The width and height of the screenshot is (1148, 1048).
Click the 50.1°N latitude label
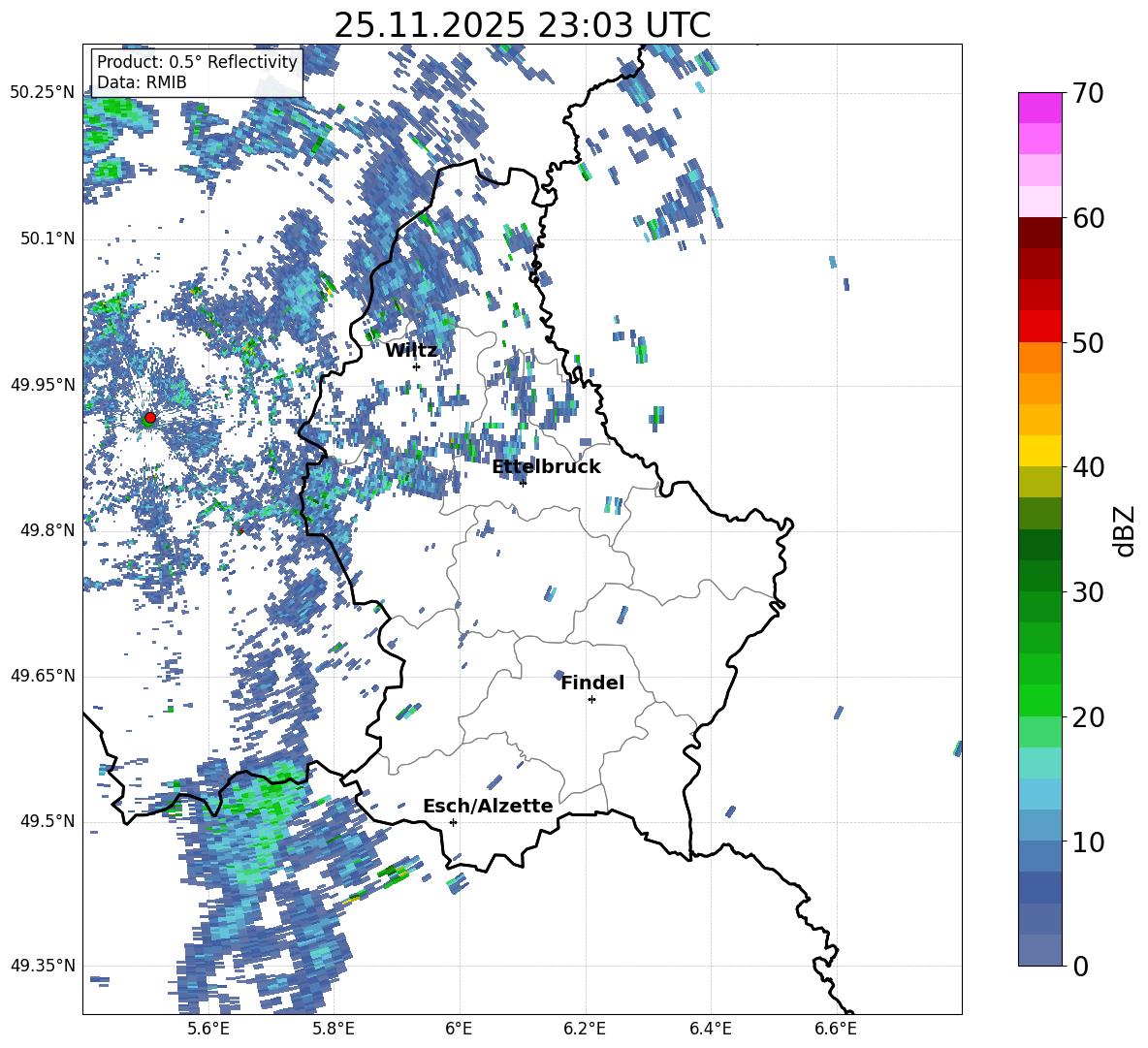[x=47, y=238]
